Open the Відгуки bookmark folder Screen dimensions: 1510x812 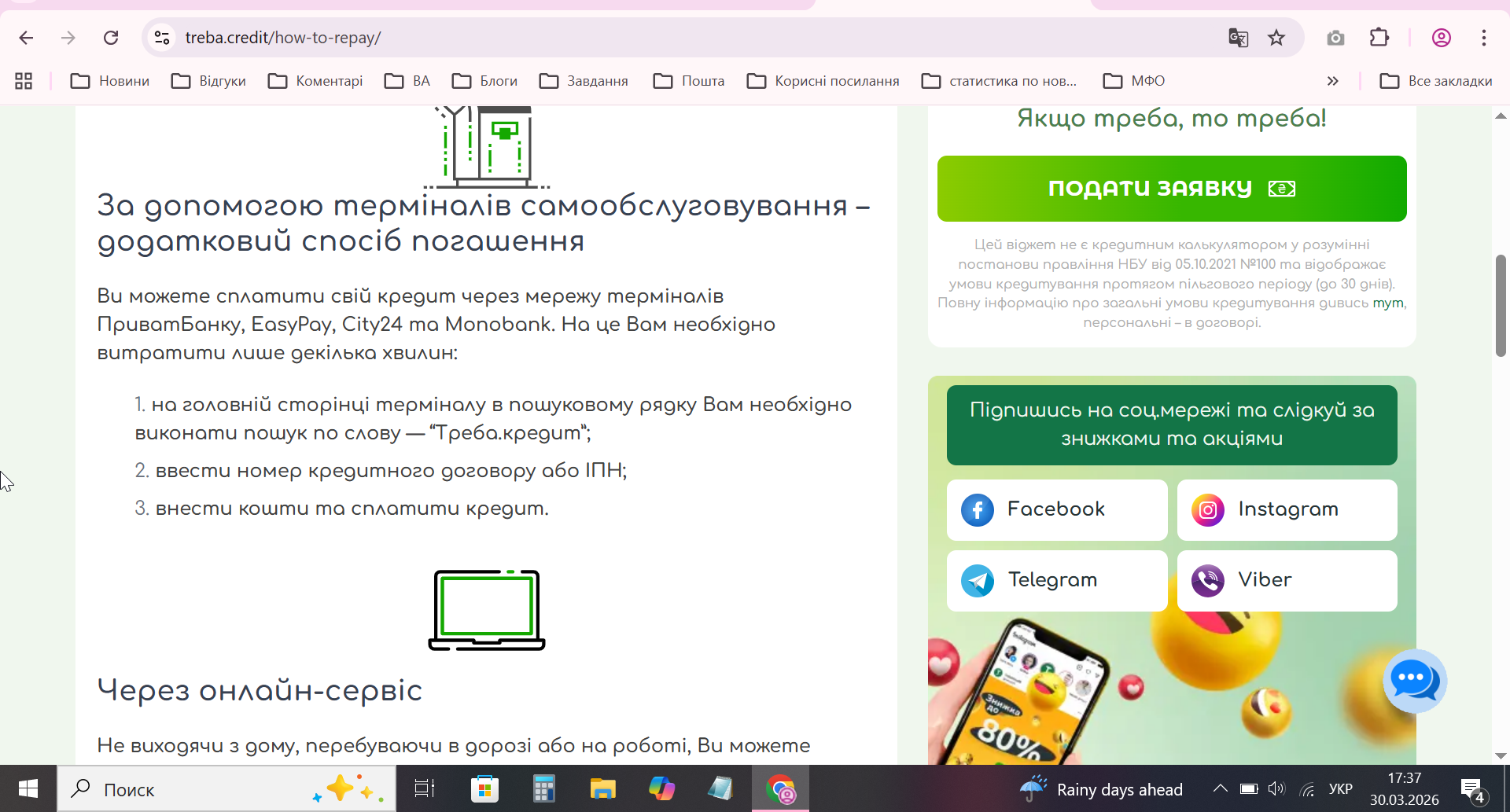coord(209,81)
